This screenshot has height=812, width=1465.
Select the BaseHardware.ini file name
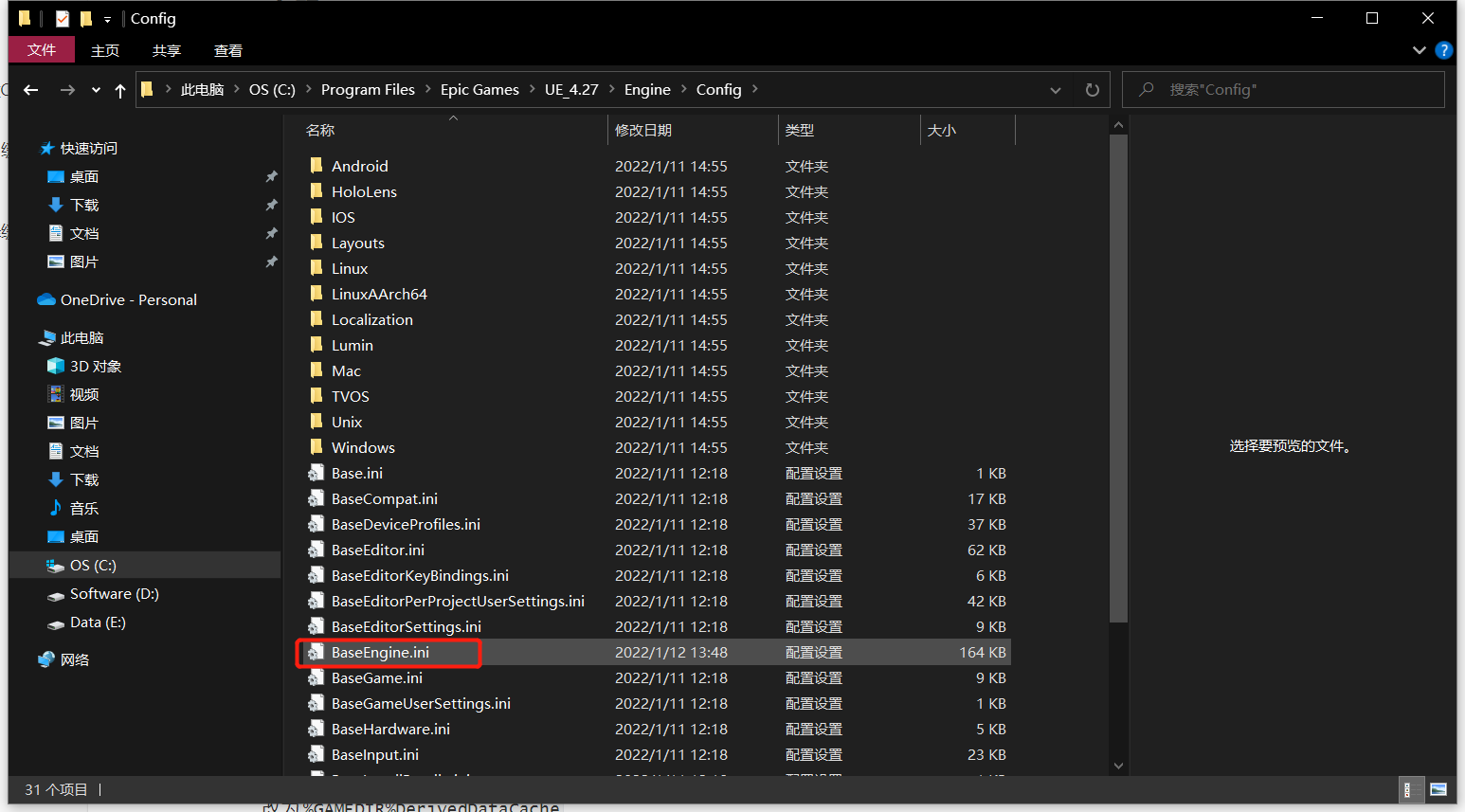[x=390, y=729]
